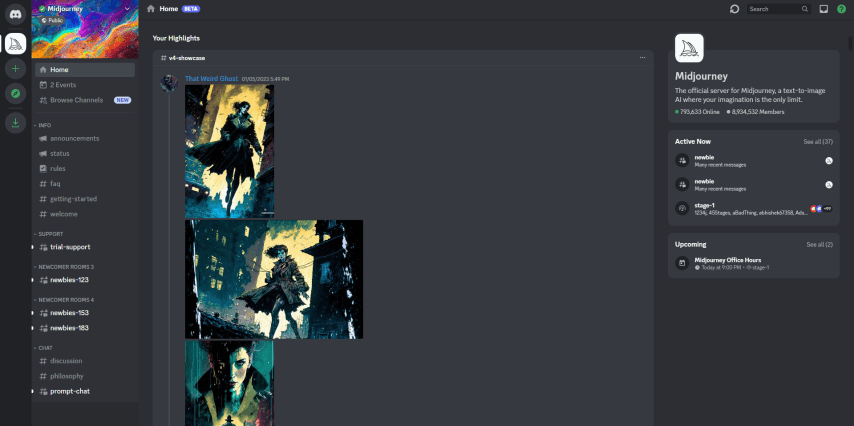
Task: Click the green Help question mark icon
Action: [x=840, y=9]
